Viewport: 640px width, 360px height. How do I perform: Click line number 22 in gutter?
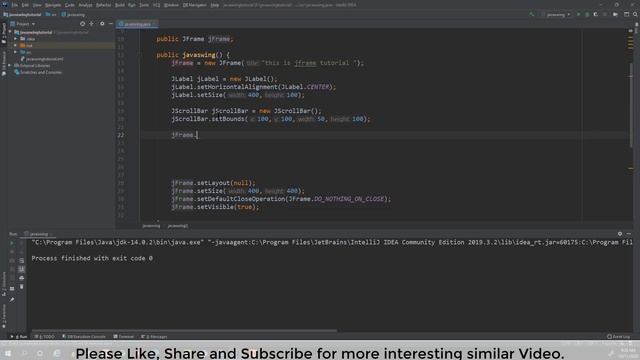click(120, 135)
